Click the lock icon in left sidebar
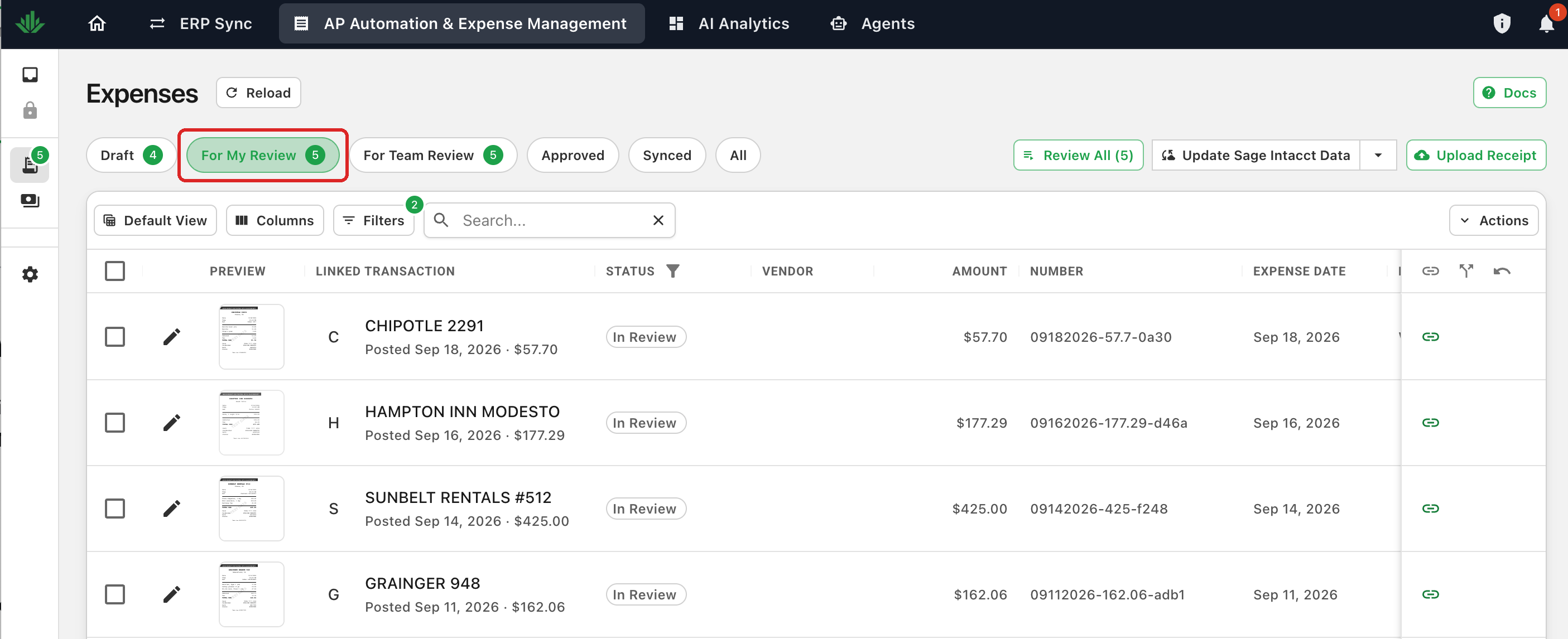The height and width of the screenshot is (639, 1568). click(x=30, y=110)
